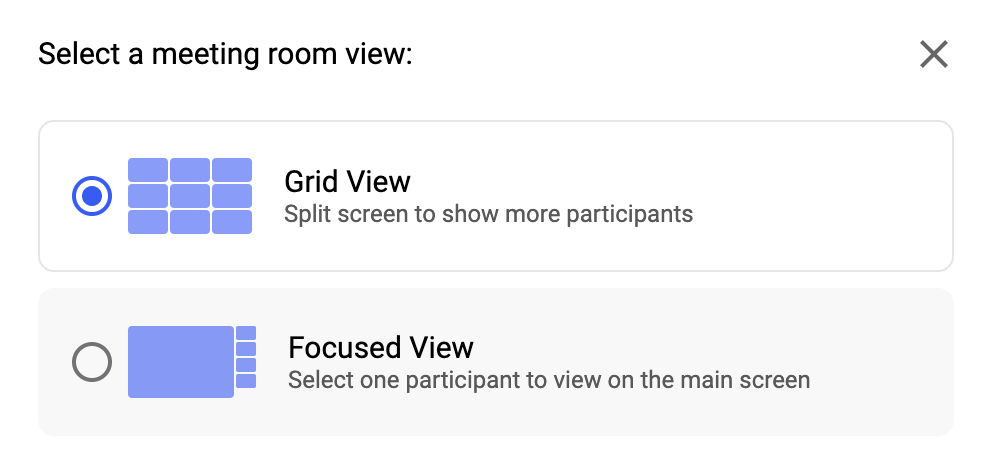Choose the "Focused View" label
This screenshot has width=994, height=468.
click(380, 348)
